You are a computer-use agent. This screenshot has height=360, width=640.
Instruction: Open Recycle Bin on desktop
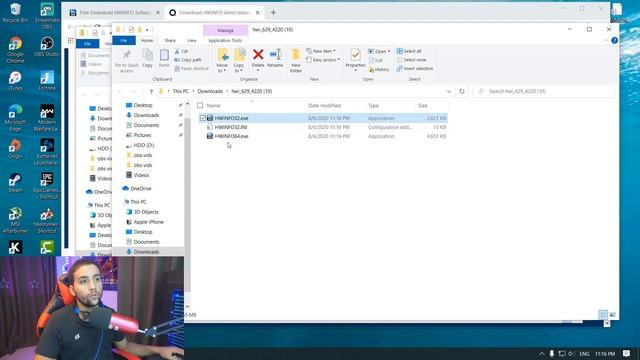15,13
